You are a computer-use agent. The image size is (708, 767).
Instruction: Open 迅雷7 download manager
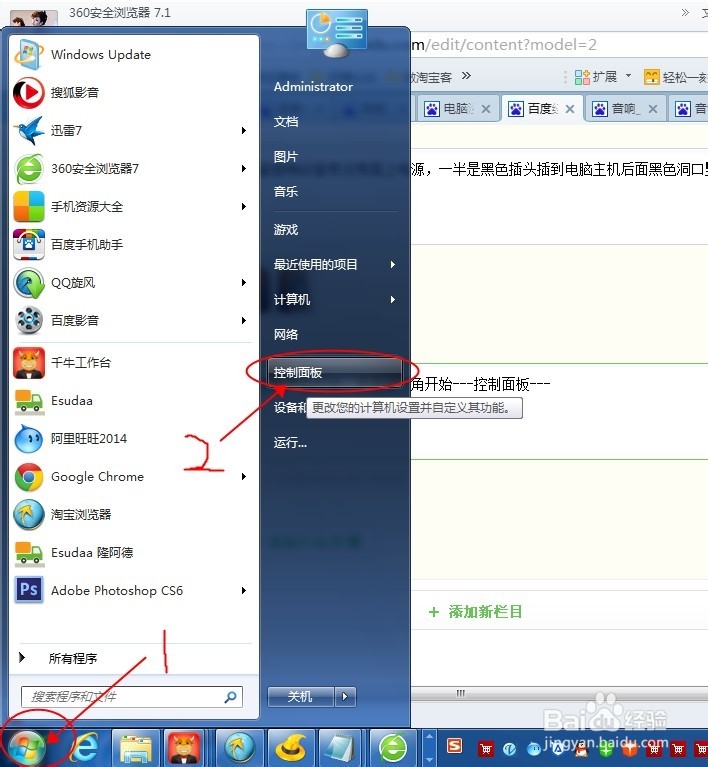132,131
